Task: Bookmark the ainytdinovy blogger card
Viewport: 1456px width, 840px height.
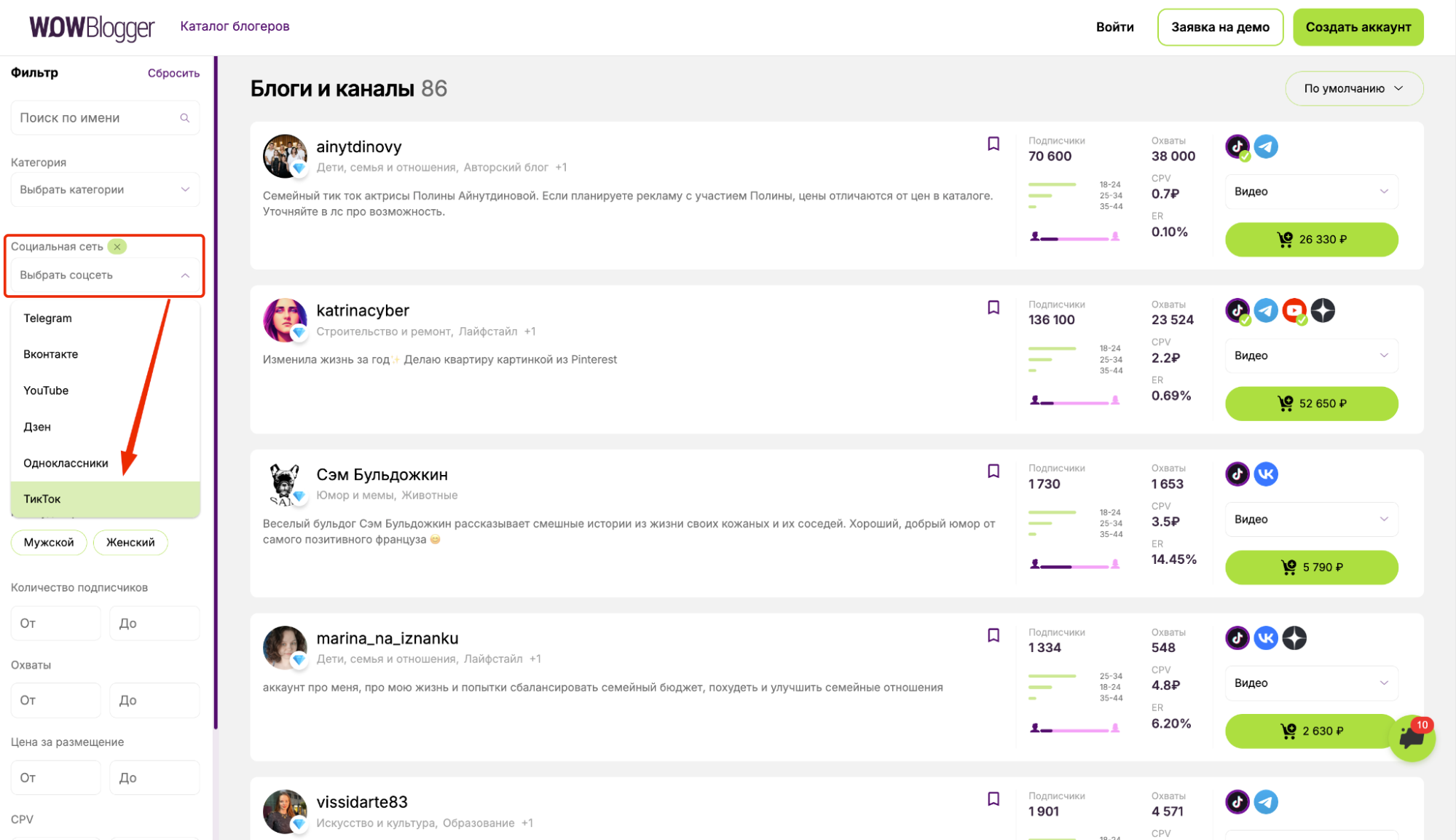Action: [x=993, y=144]
